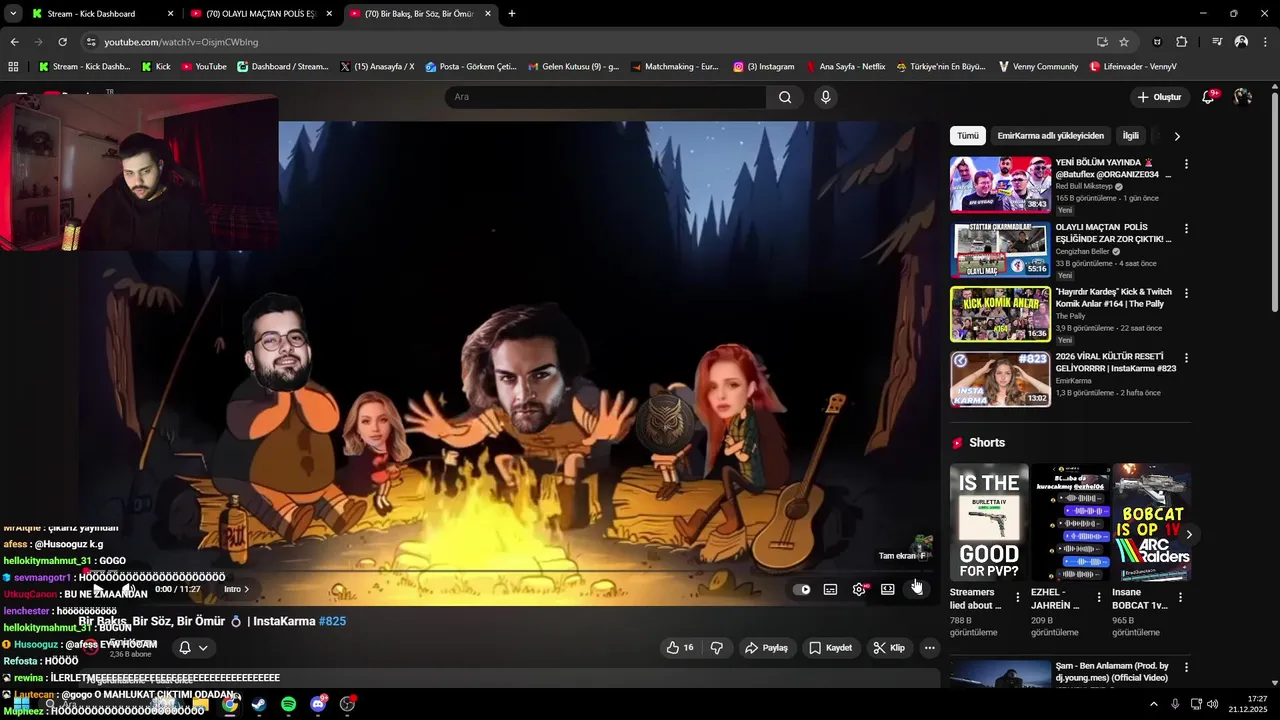Show more filter chips with right arrow
Viewport: 1280px width, 720px height.
tap(1177, 136)
